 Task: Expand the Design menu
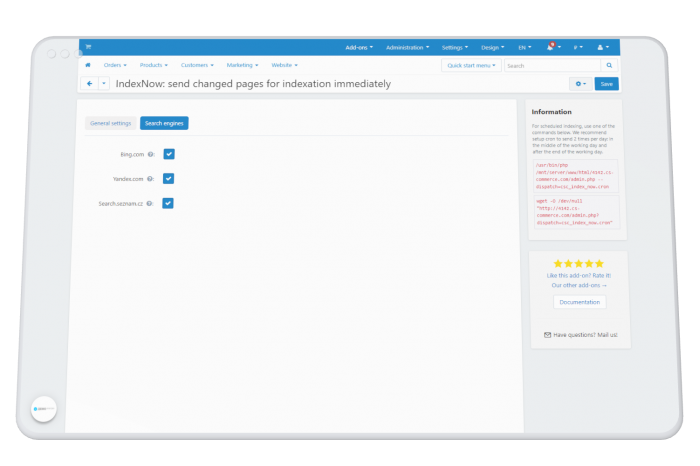492,47
